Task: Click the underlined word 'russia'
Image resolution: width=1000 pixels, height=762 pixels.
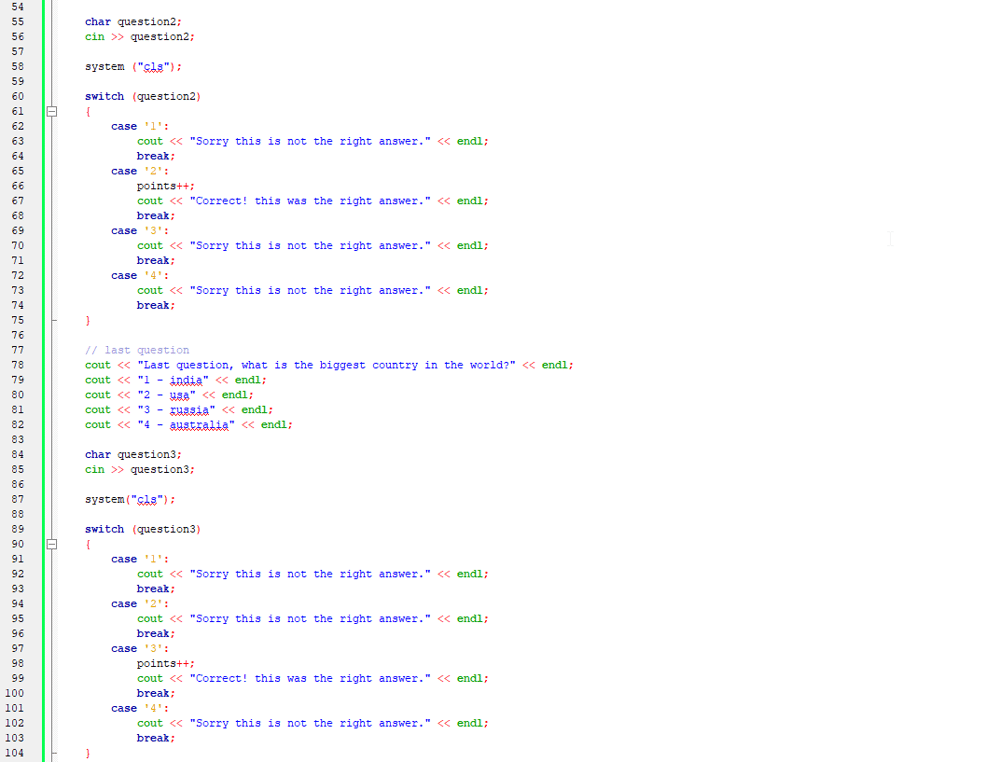Action: 189,410
